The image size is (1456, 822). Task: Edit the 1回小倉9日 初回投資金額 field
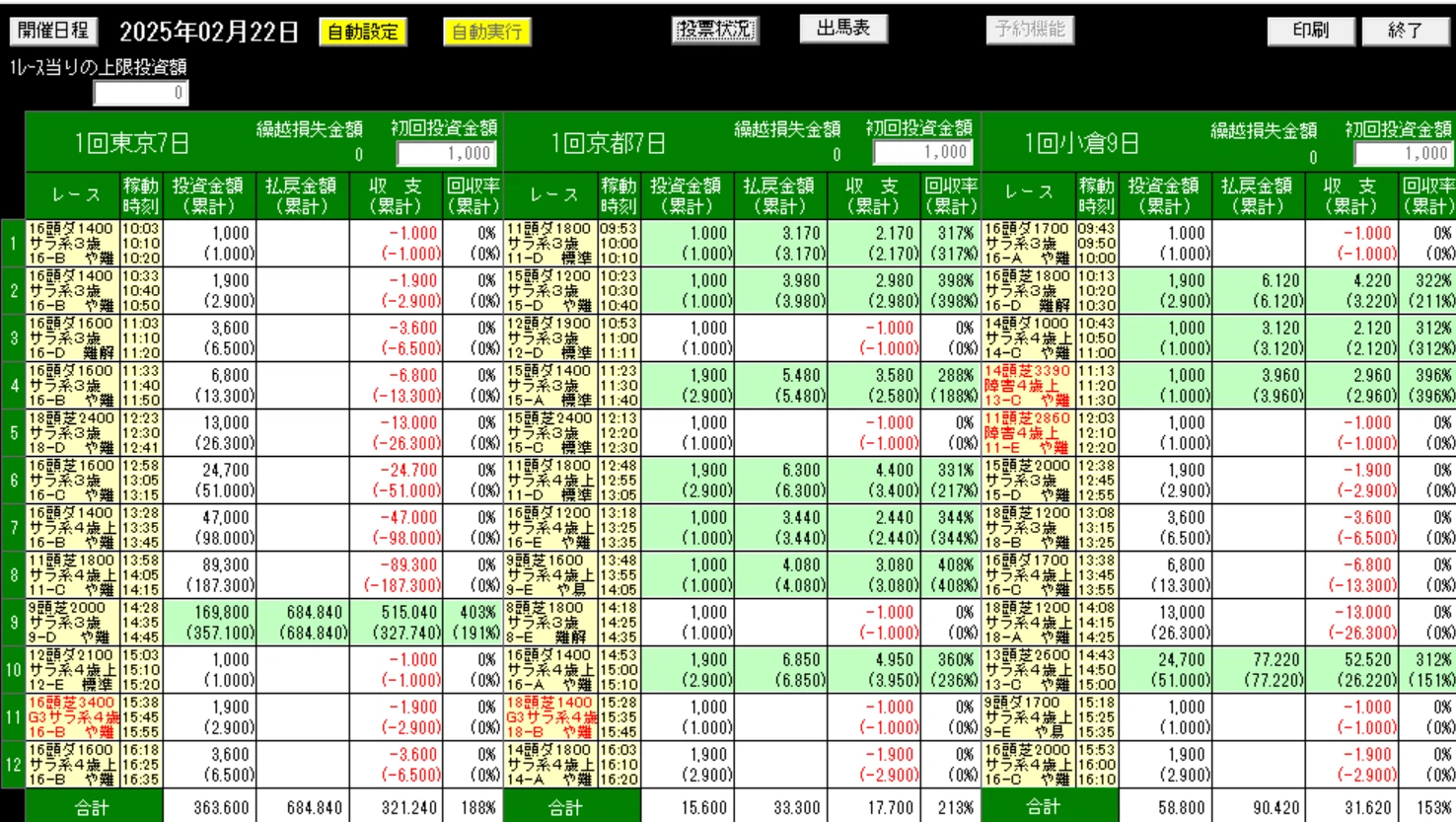click(1403, 153)
